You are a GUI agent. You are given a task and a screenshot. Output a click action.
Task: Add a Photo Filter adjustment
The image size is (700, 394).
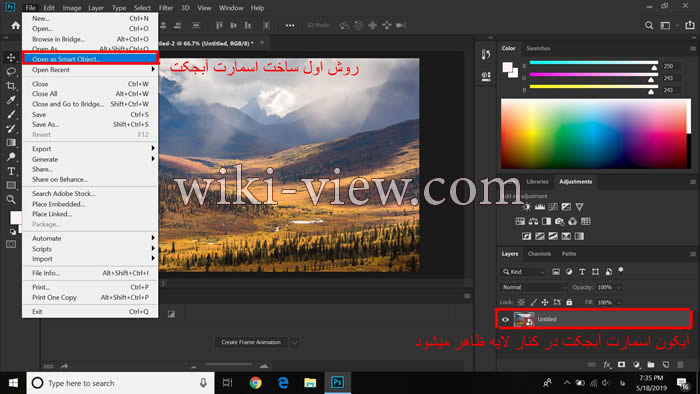559,221
